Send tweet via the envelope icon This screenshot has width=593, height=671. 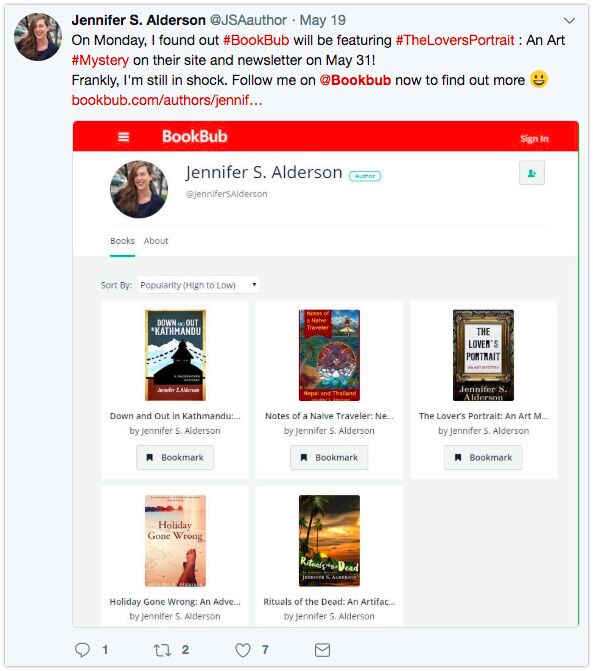[322, 650]
